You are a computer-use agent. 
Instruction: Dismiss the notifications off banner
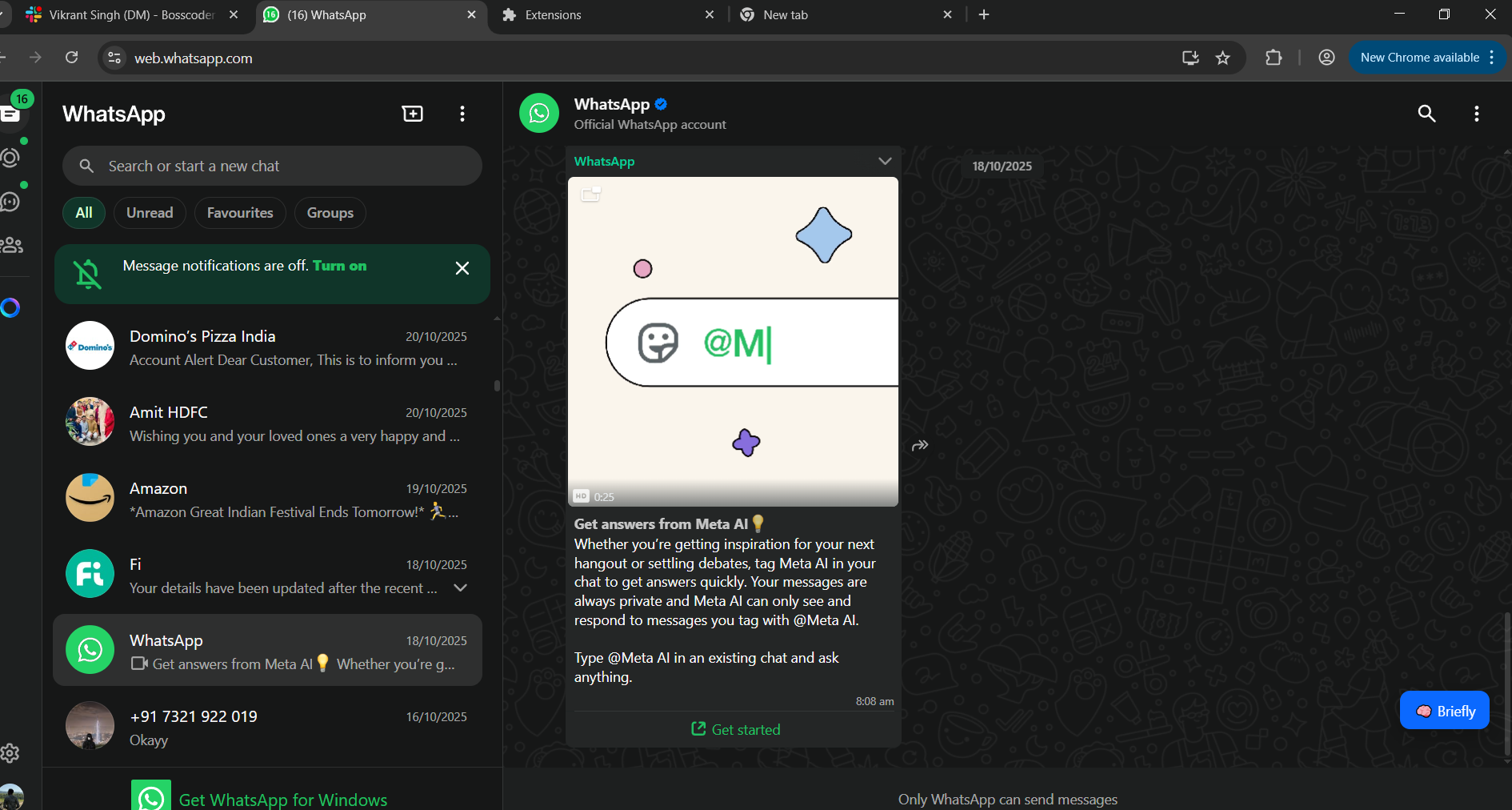(462, 268)
